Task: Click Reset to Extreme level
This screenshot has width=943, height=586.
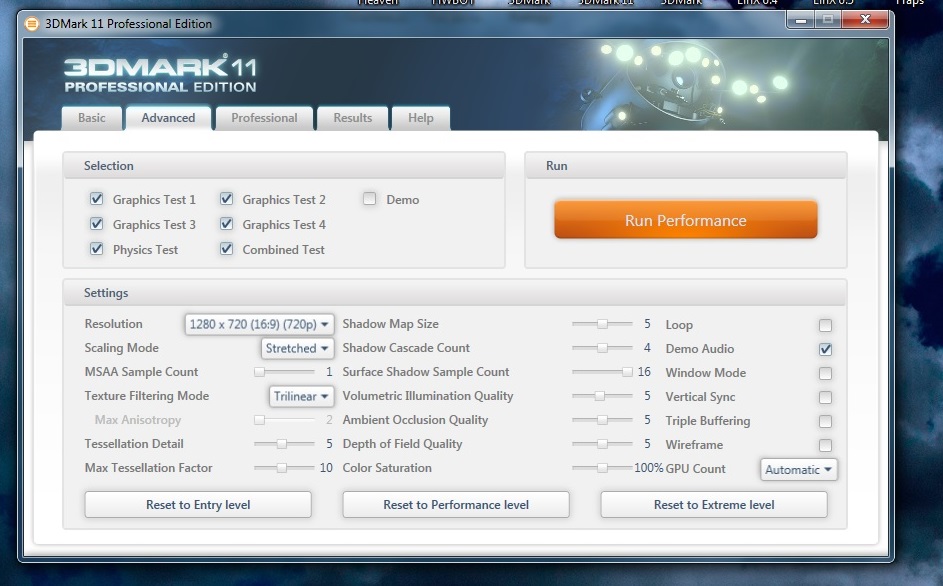Action: tap(714, 505)
